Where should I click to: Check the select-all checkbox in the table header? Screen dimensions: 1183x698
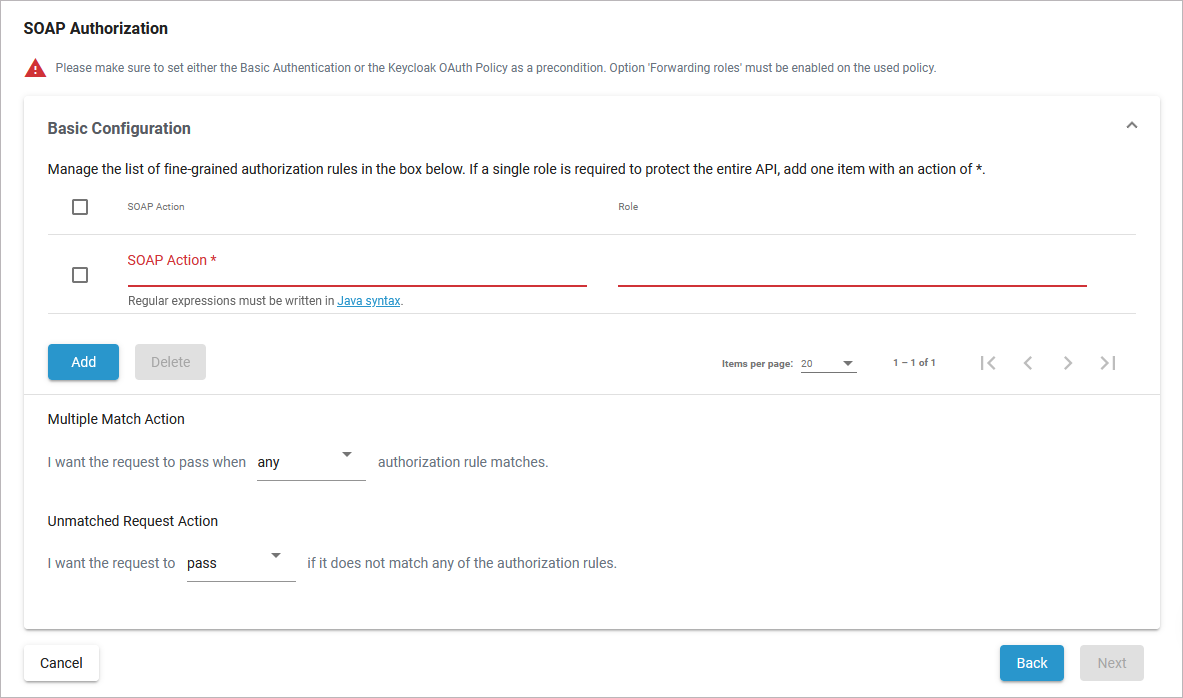[x=79, y=207]
